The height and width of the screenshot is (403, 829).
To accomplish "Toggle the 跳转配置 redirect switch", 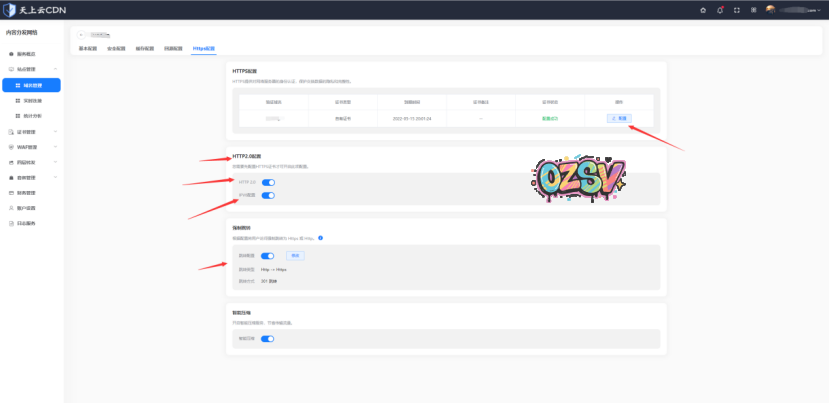I will tap(267, 256).
